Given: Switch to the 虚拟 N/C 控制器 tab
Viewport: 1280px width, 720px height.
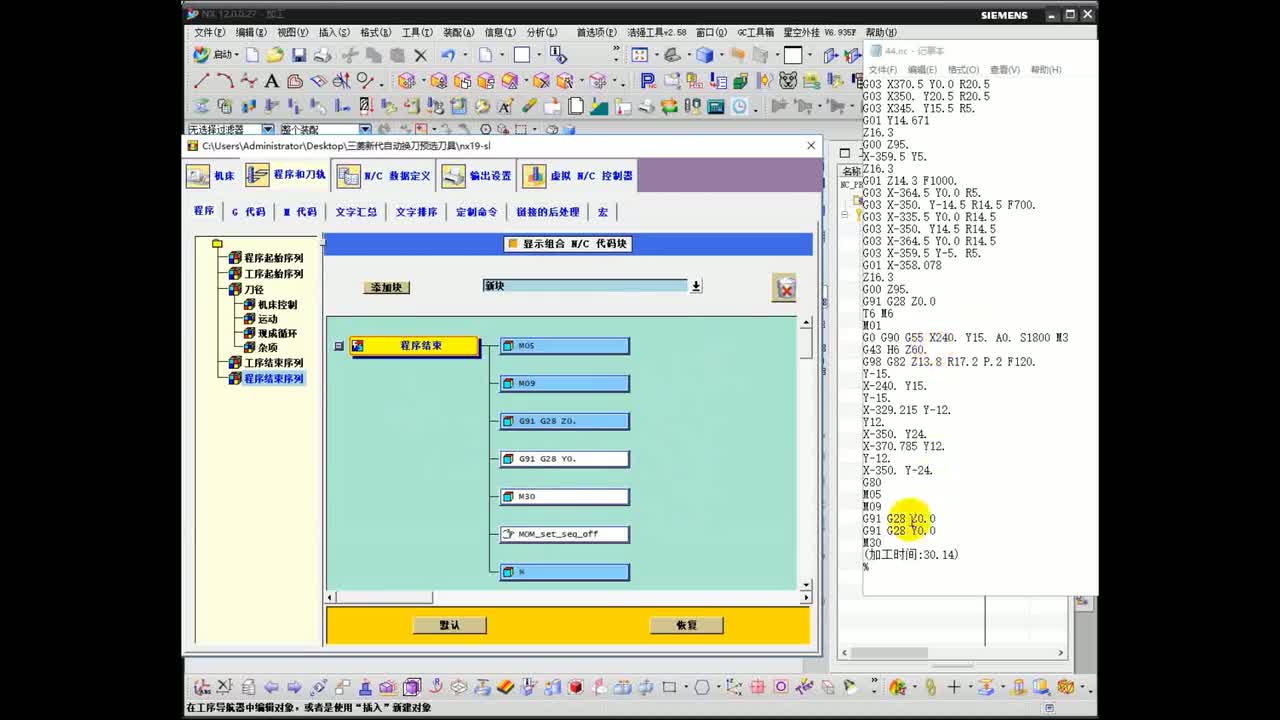Looking at the screenshot, I should [578, 176].
